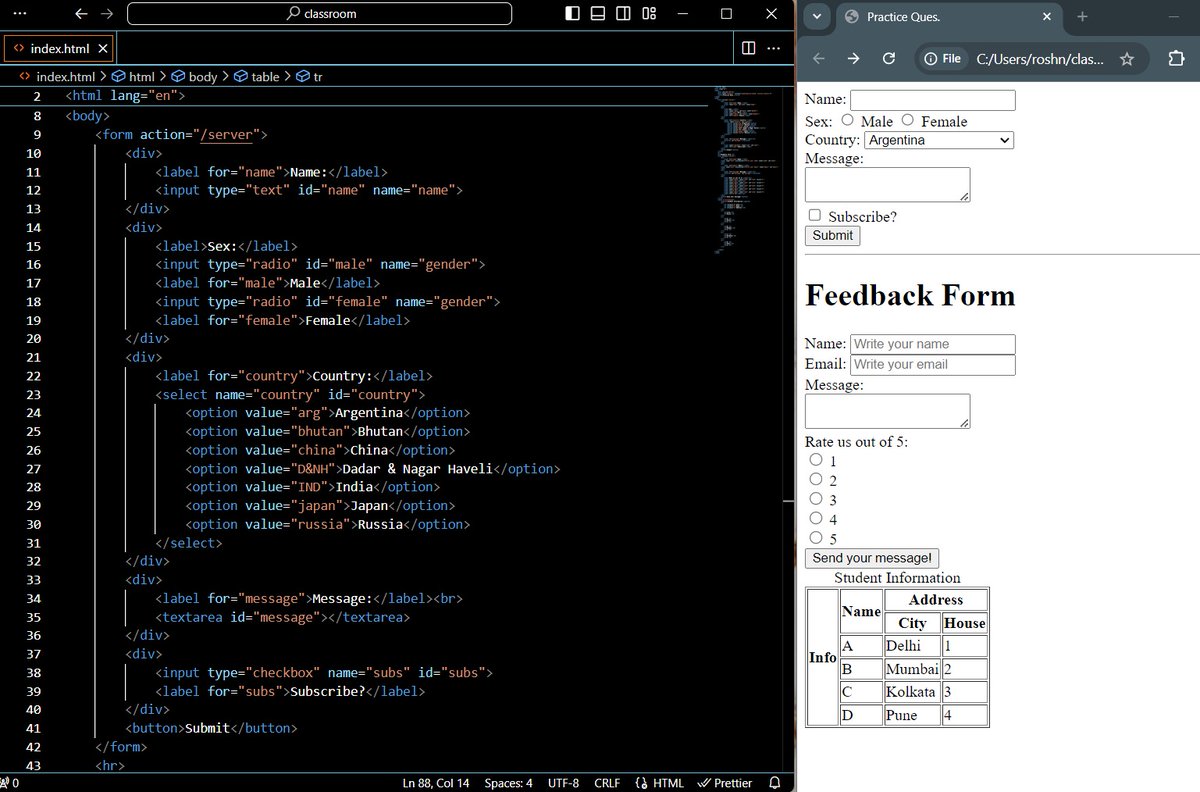The image size is (1200, 792).
Task: Close the index.html editor tab
Action: (x=104, y=48)
